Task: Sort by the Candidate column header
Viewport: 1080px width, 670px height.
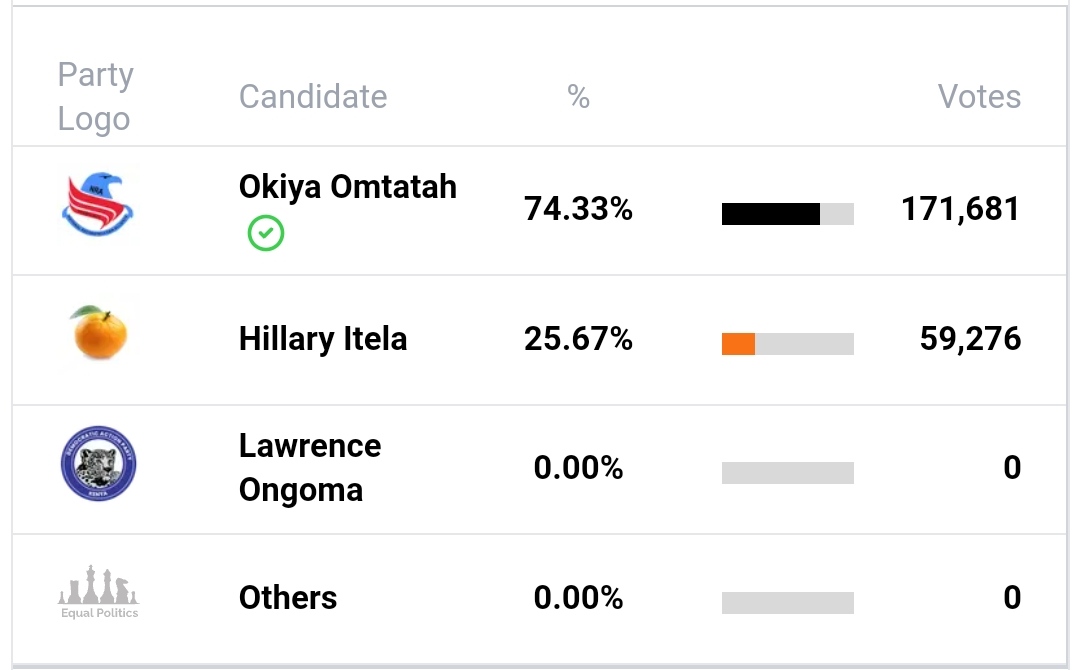Action: [312, 97]
